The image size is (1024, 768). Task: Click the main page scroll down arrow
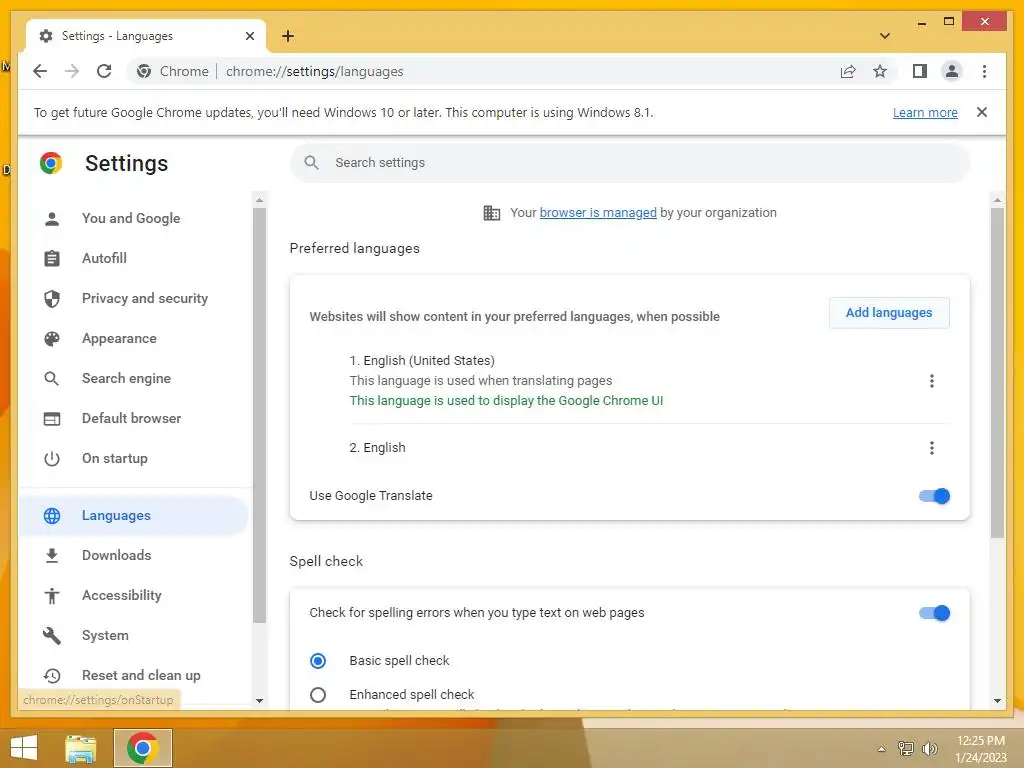[x=997, y=701]
